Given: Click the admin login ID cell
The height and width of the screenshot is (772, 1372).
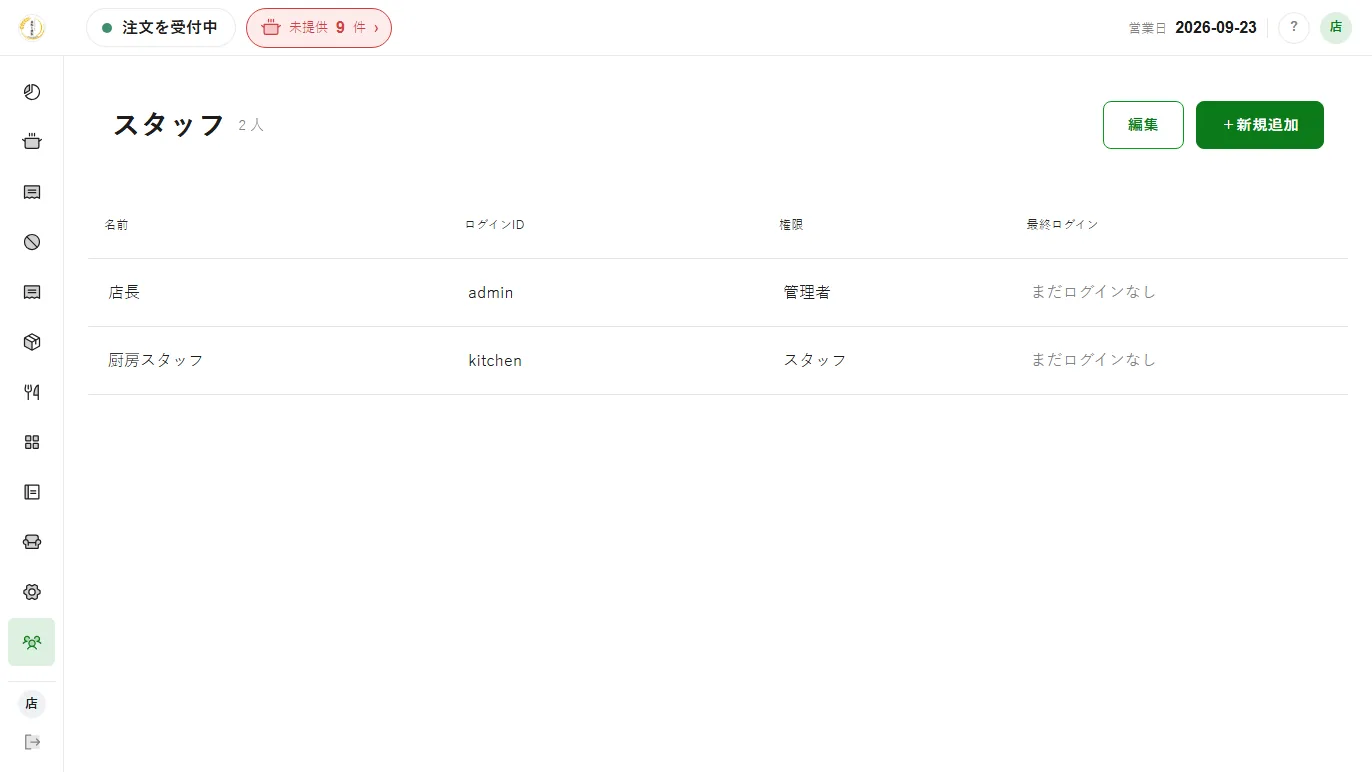Looking at the screenshot, I should 491,293.
